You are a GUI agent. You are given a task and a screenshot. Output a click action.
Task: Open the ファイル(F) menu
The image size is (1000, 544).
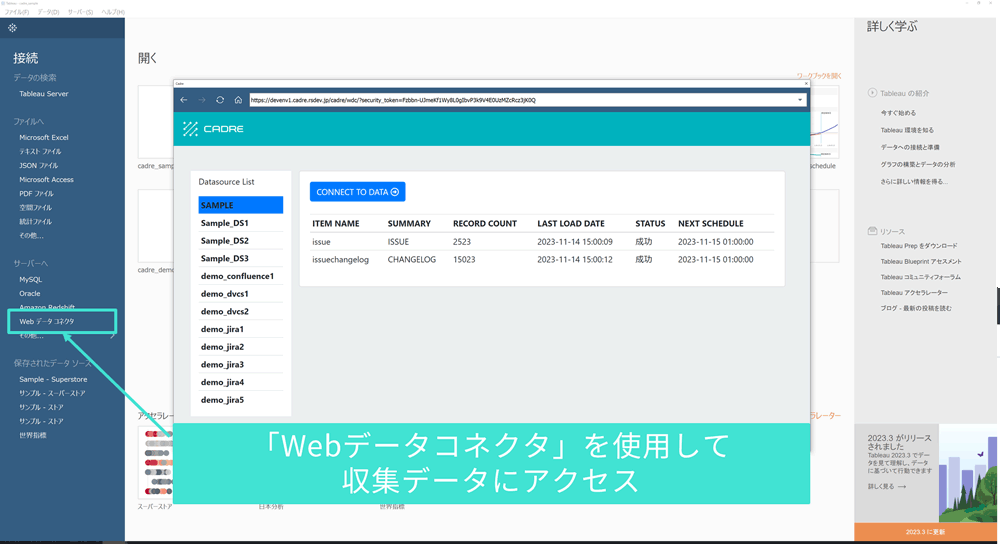17,12
